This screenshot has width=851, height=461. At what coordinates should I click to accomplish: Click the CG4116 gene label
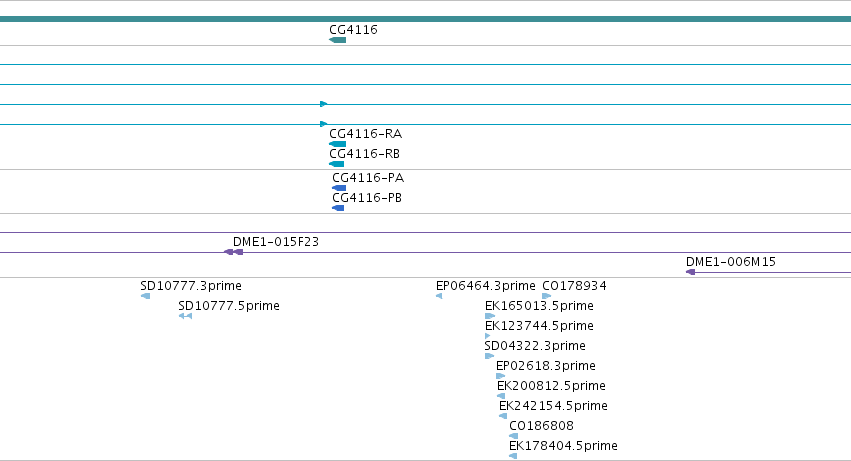(x=353, y=30)
